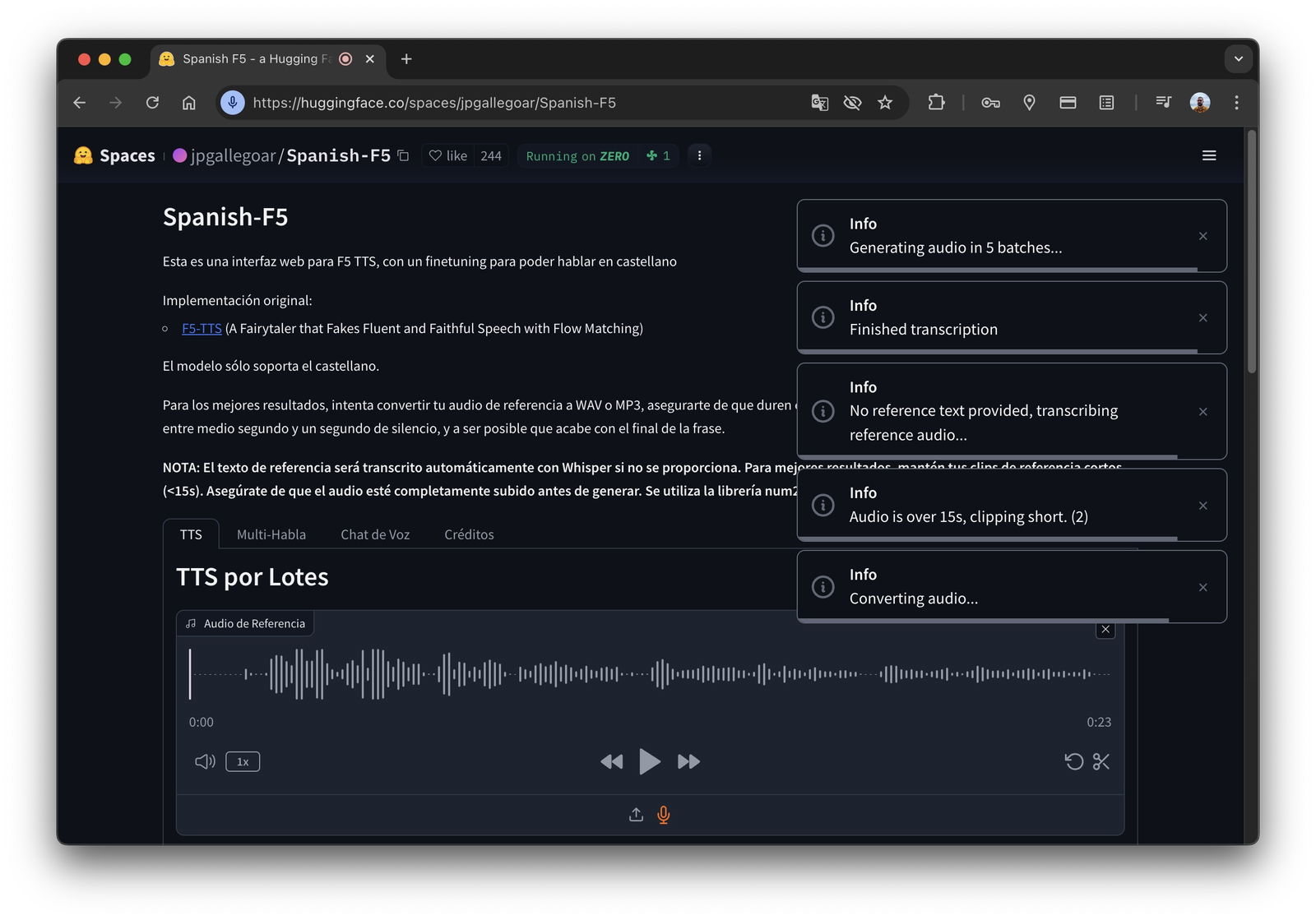
Task: Open the media controls icon
Action: tap(1163, 103)
